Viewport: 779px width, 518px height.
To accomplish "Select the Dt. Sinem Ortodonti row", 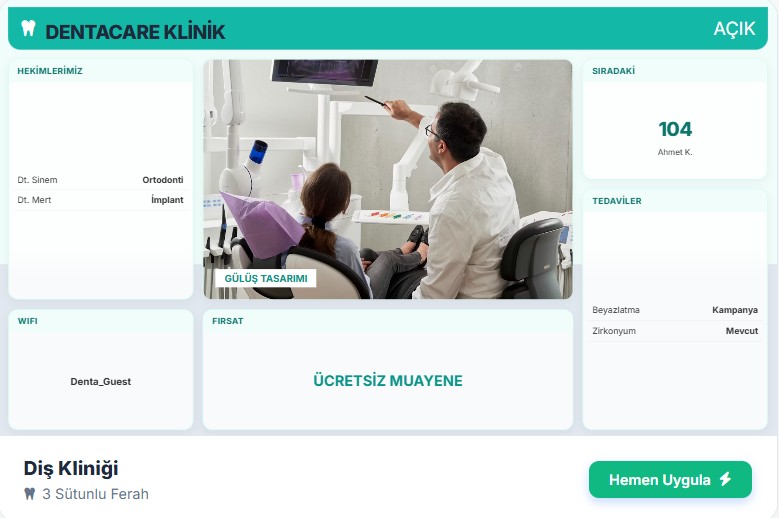I will (100, 180).
